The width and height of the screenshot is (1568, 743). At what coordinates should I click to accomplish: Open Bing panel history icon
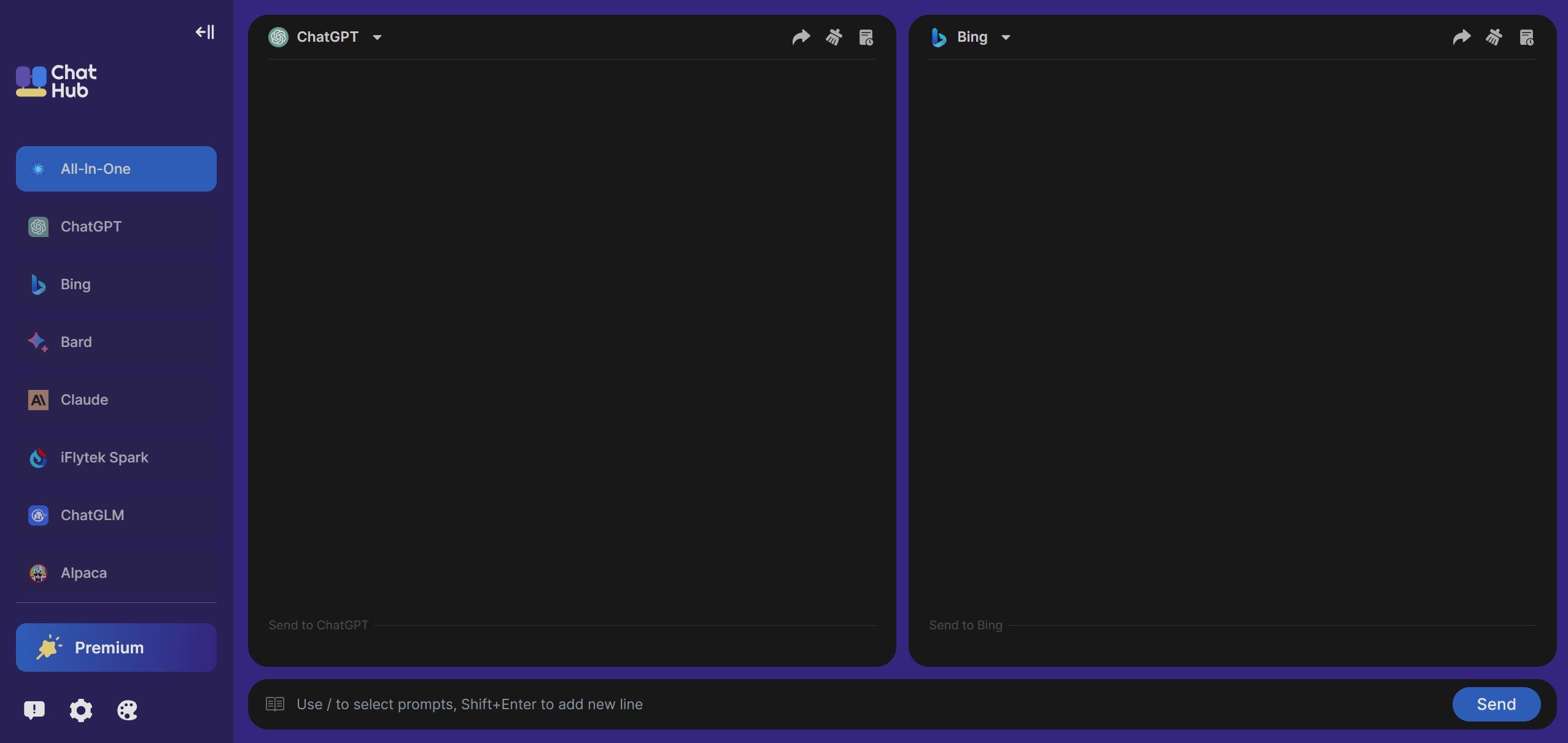[x=1526, y=37]
